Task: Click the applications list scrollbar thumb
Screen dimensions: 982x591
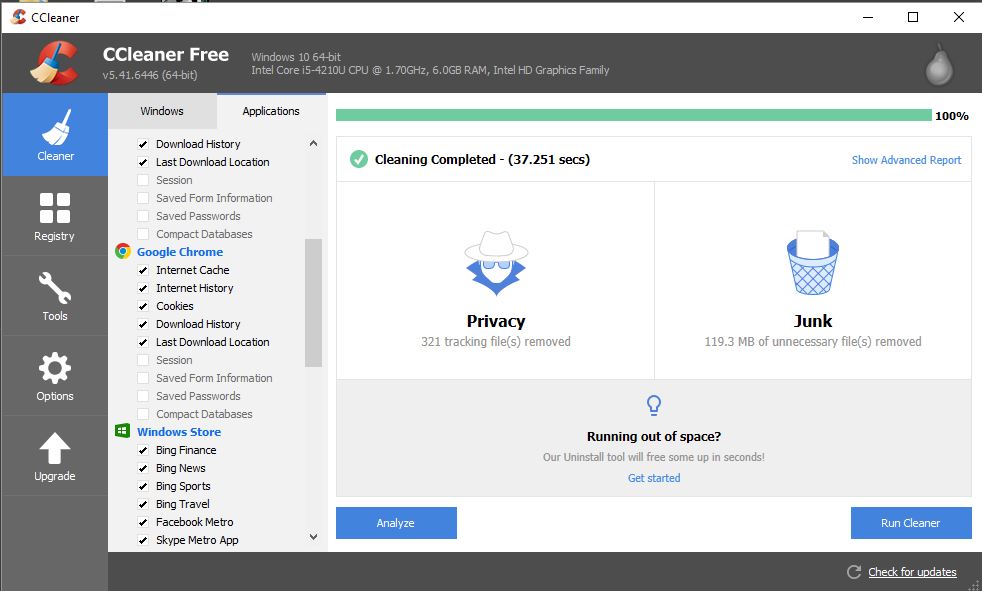Action: (x=313, y=302)
